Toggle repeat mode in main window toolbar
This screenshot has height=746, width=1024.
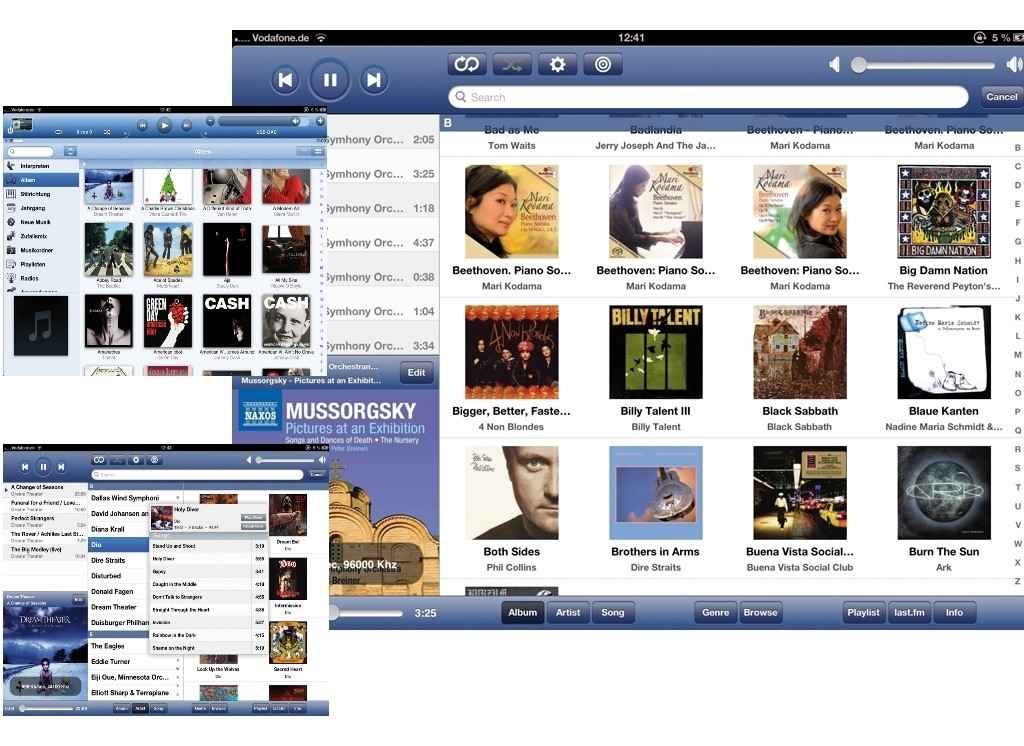coord(467,64)
